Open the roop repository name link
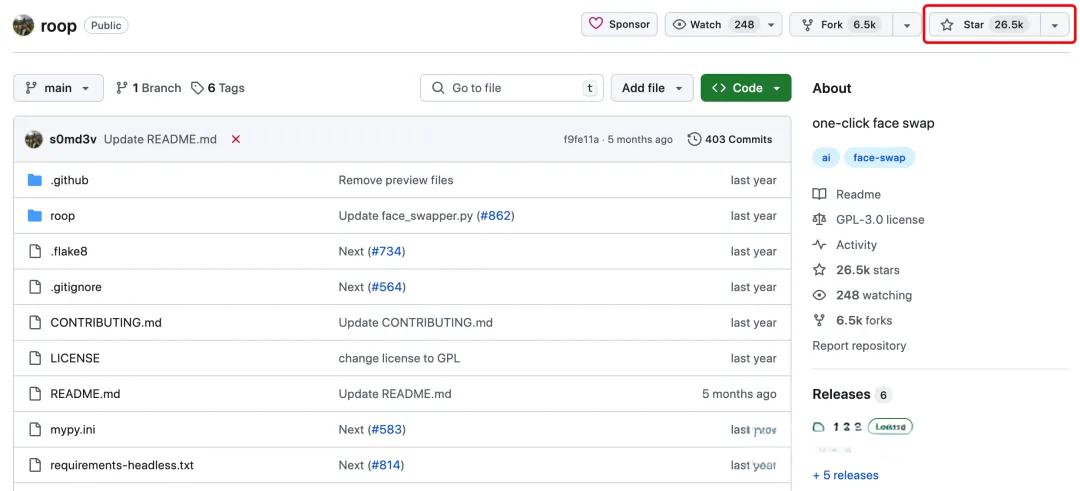The width and height of the screenshot is (1080, 491). point(59,26)
